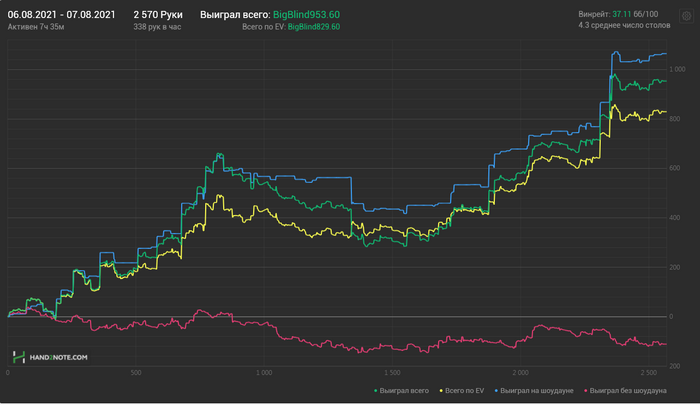Image resolution: width=700 pixels, height=405 pixels.
Task: Click the 600 label on the vertical axis
Action: [675, 168]
